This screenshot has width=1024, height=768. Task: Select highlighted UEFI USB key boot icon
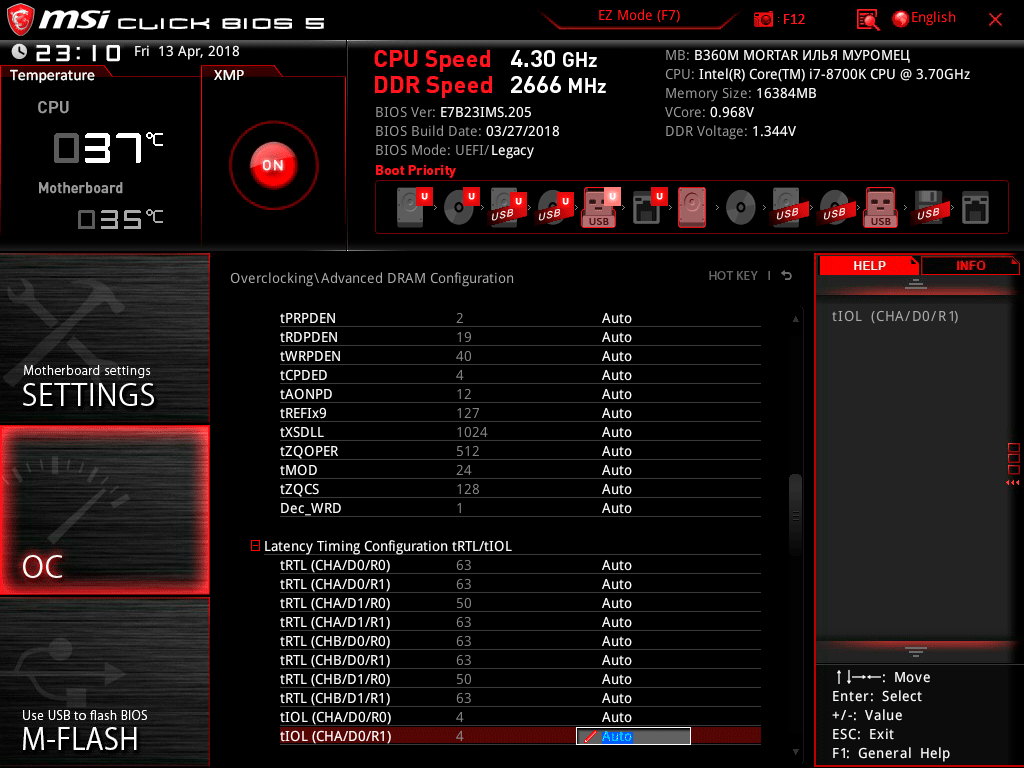click(600, 207)
